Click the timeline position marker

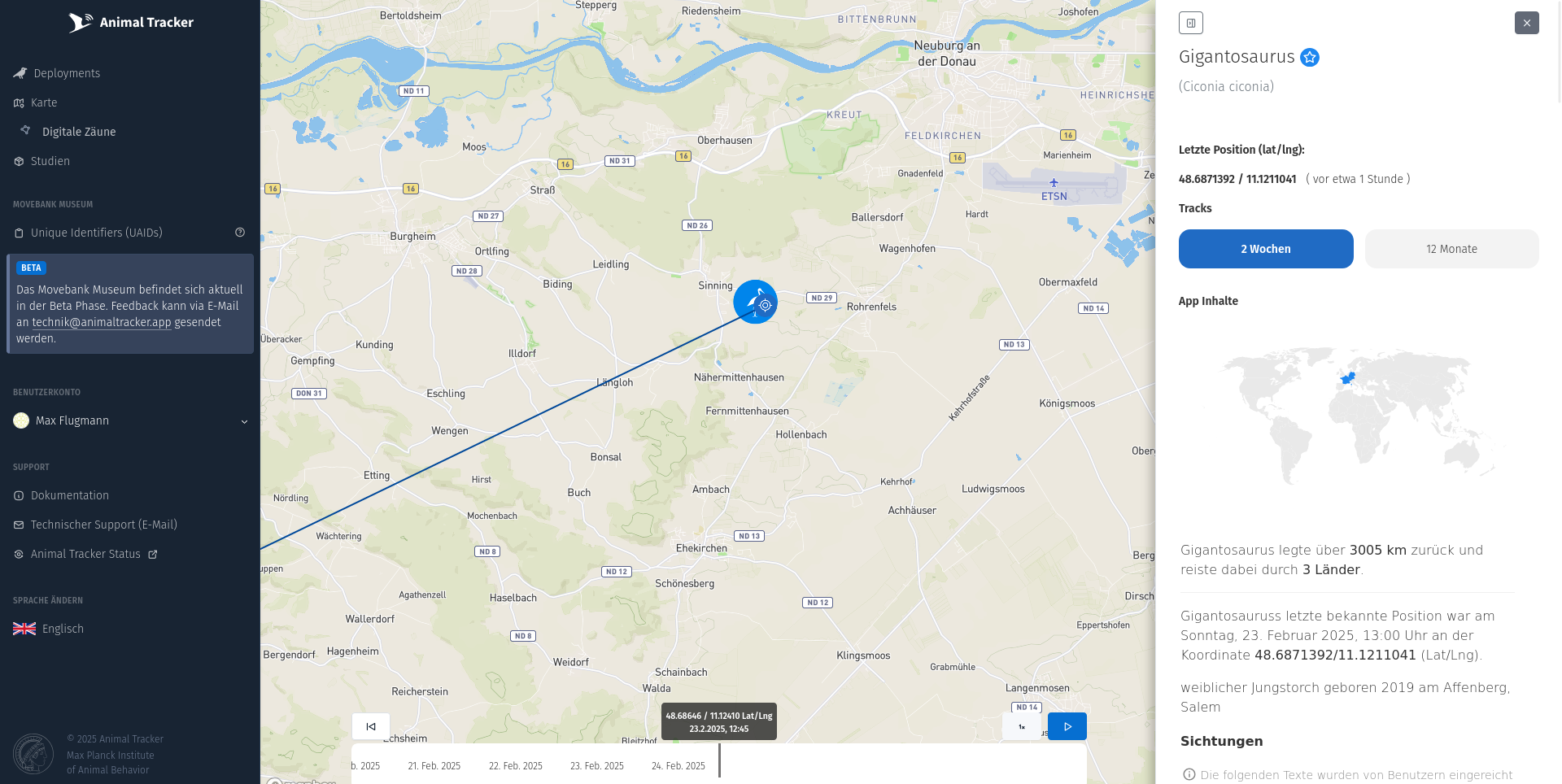pyautogui.click(x=719, y=760)
